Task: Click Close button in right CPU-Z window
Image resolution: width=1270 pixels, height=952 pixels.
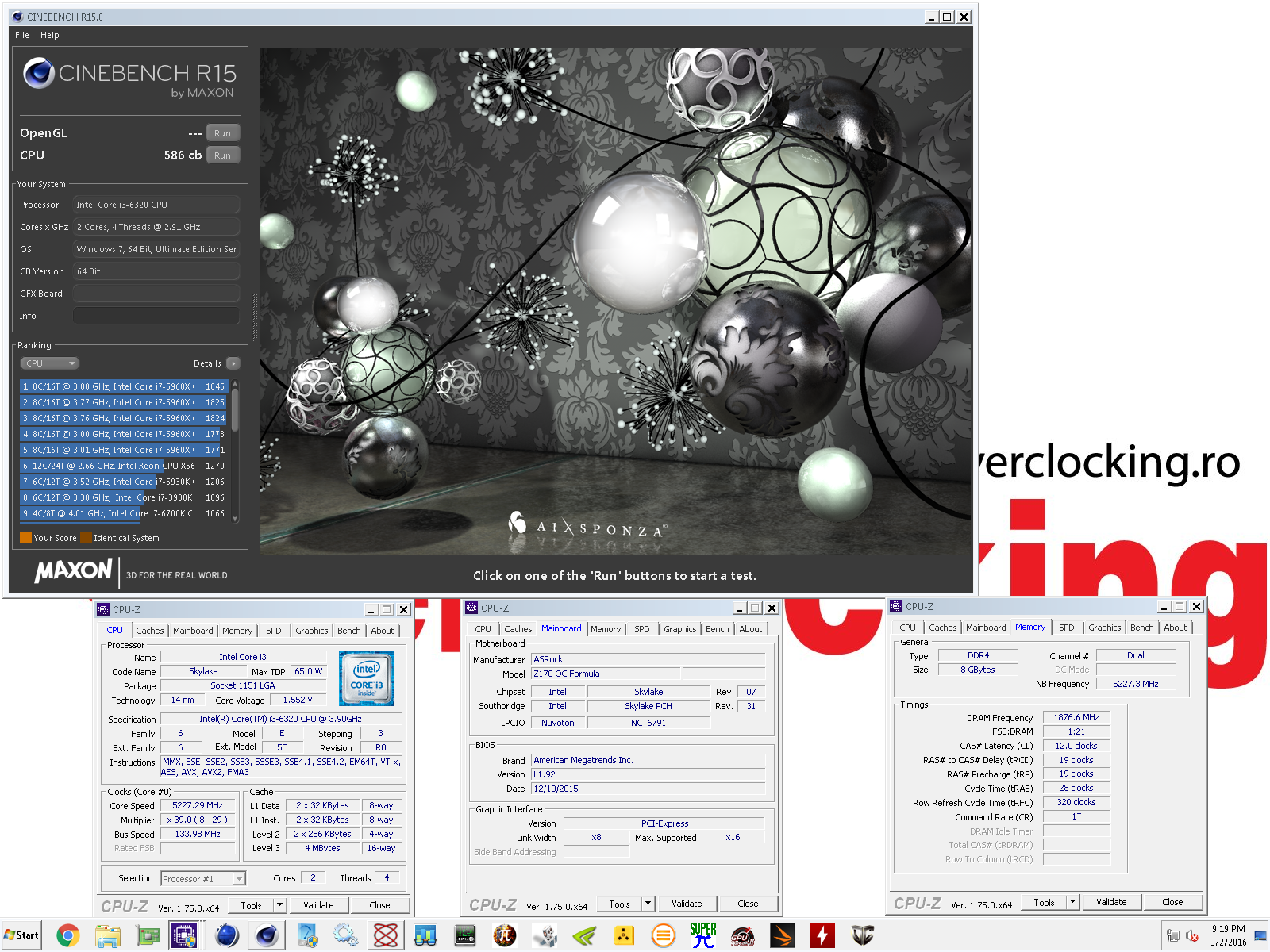Action: 1172,902
